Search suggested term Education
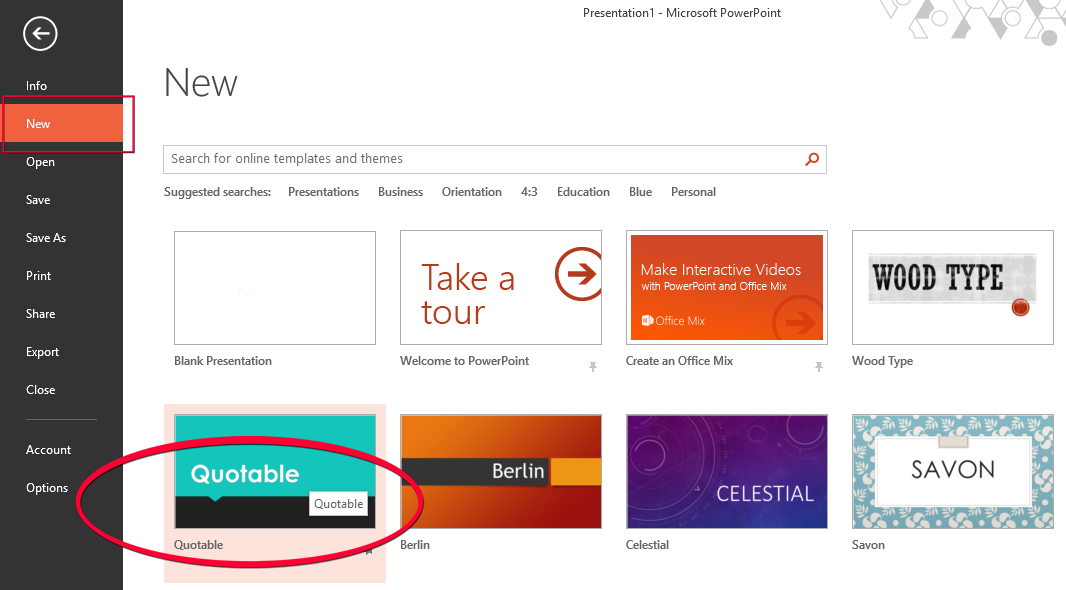The height and width of the screenshot is (590, 1066). [583, 192]
